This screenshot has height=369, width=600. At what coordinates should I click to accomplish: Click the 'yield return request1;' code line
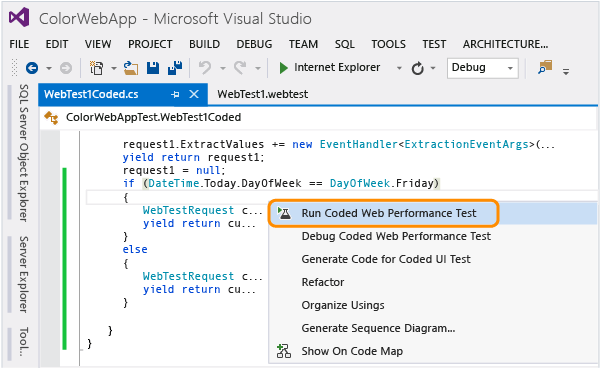[x=194, y=157]
